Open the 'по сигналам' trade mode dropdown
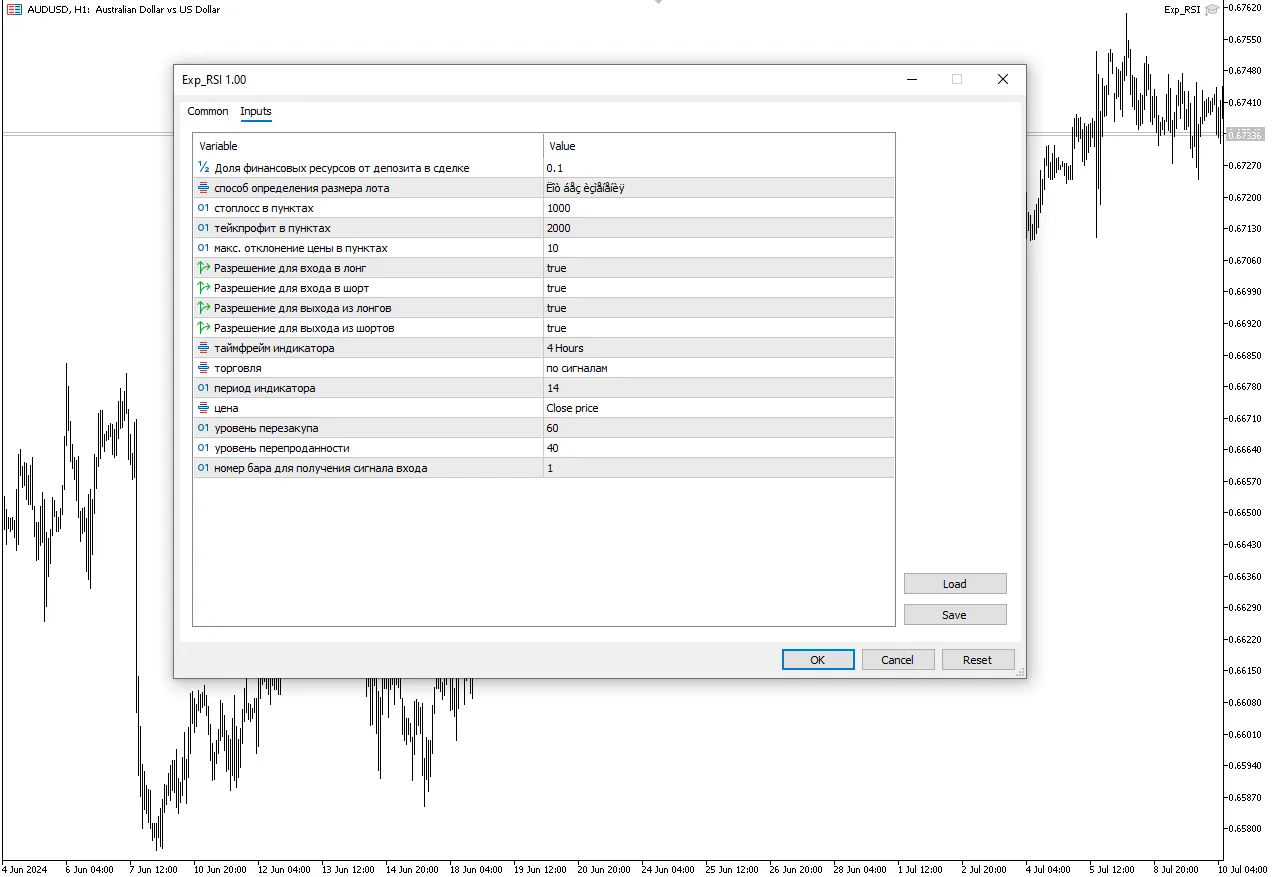This screenshot has width=1276, height=877. (x=576, y=368)
